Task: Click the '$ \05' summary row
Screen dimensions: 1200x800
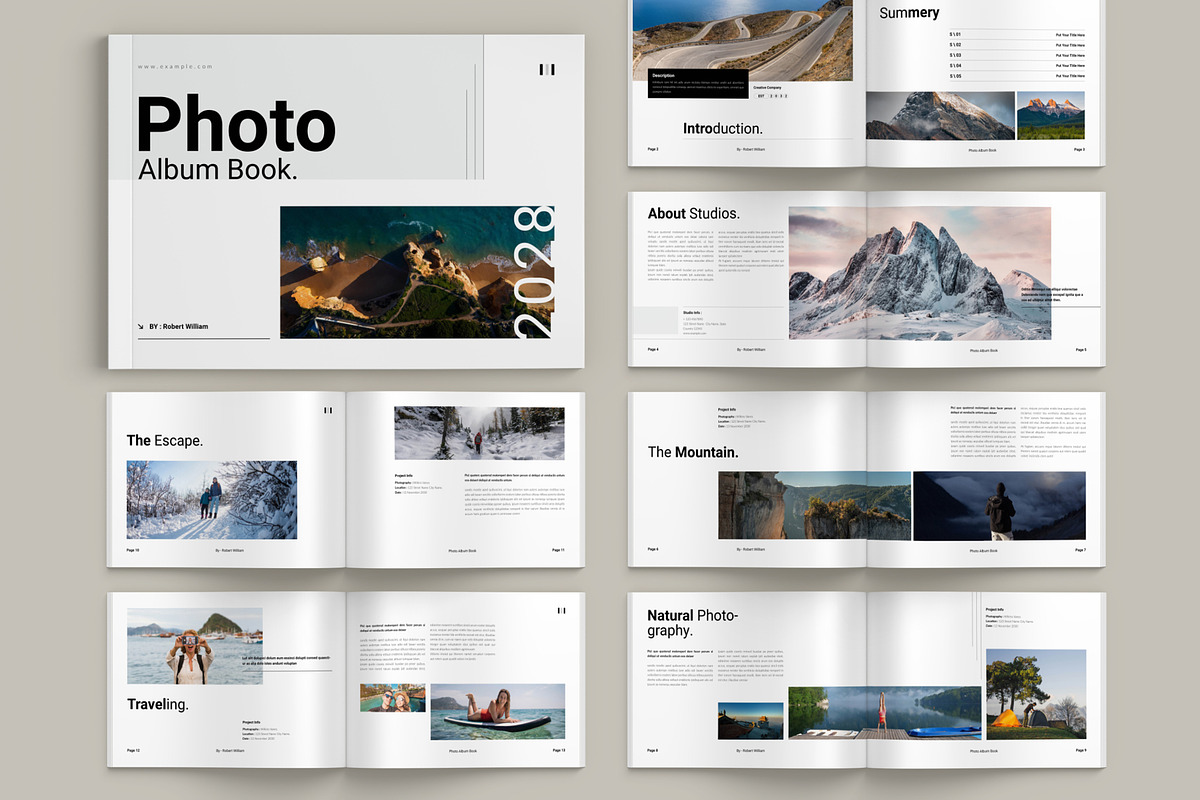Action: (1017, 76)
